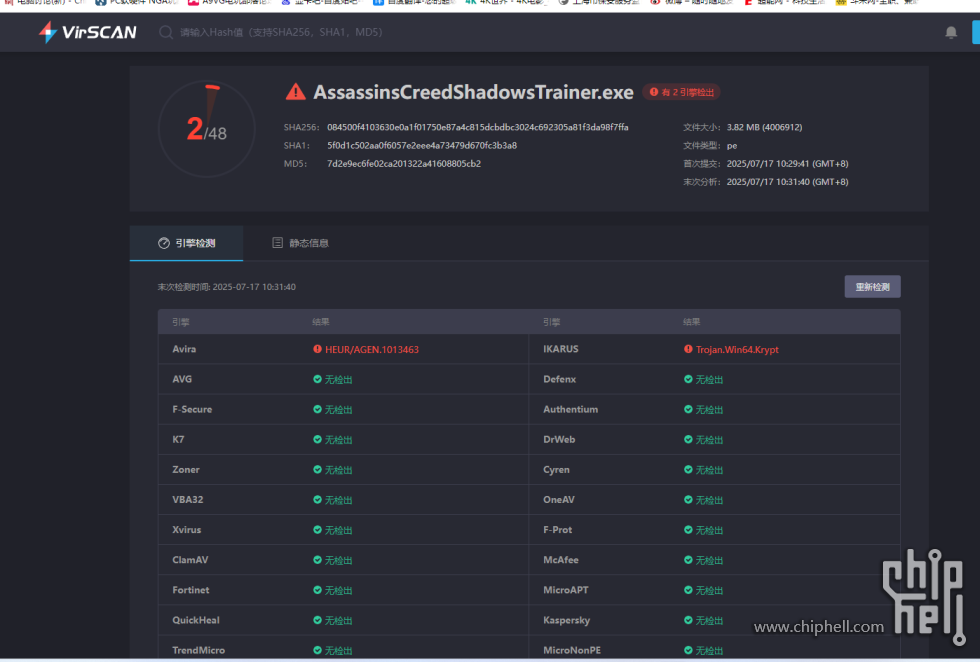Click the green check icon for AVG
Viewport: 980px width, 662px height.
click(x=318, y=379)
